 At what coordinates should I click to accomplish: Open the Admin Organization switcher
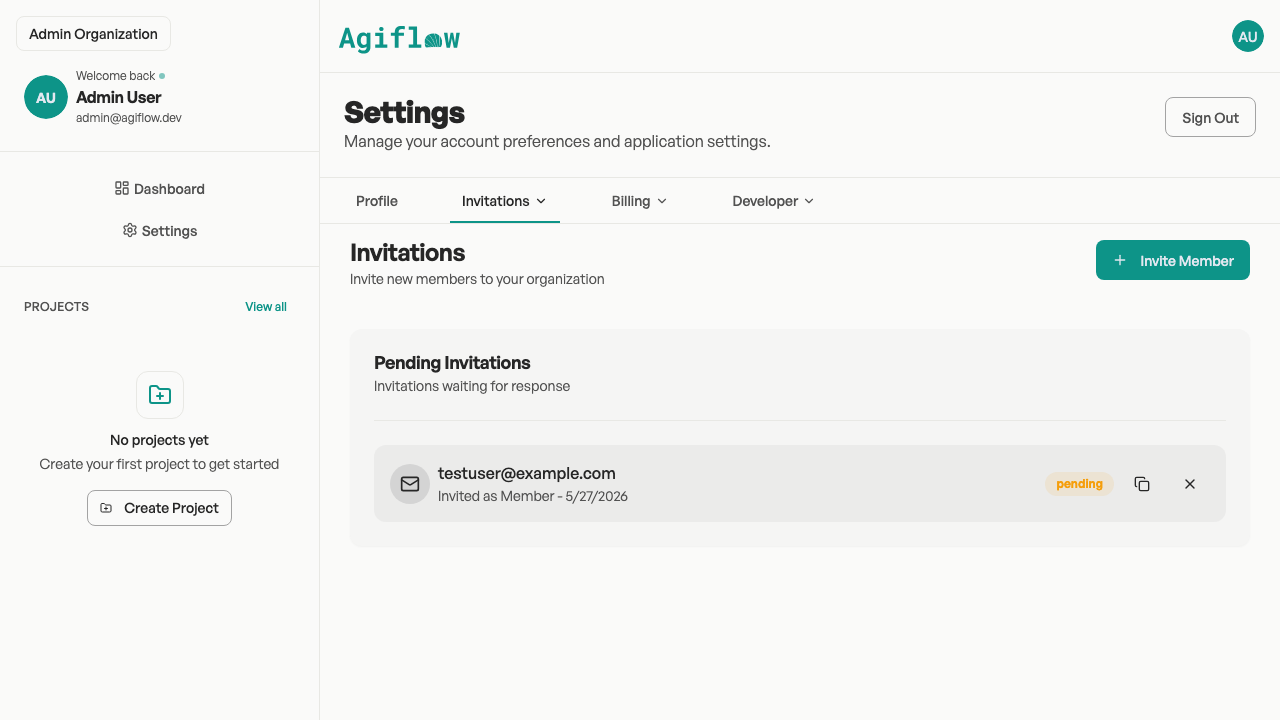point(93,34)
